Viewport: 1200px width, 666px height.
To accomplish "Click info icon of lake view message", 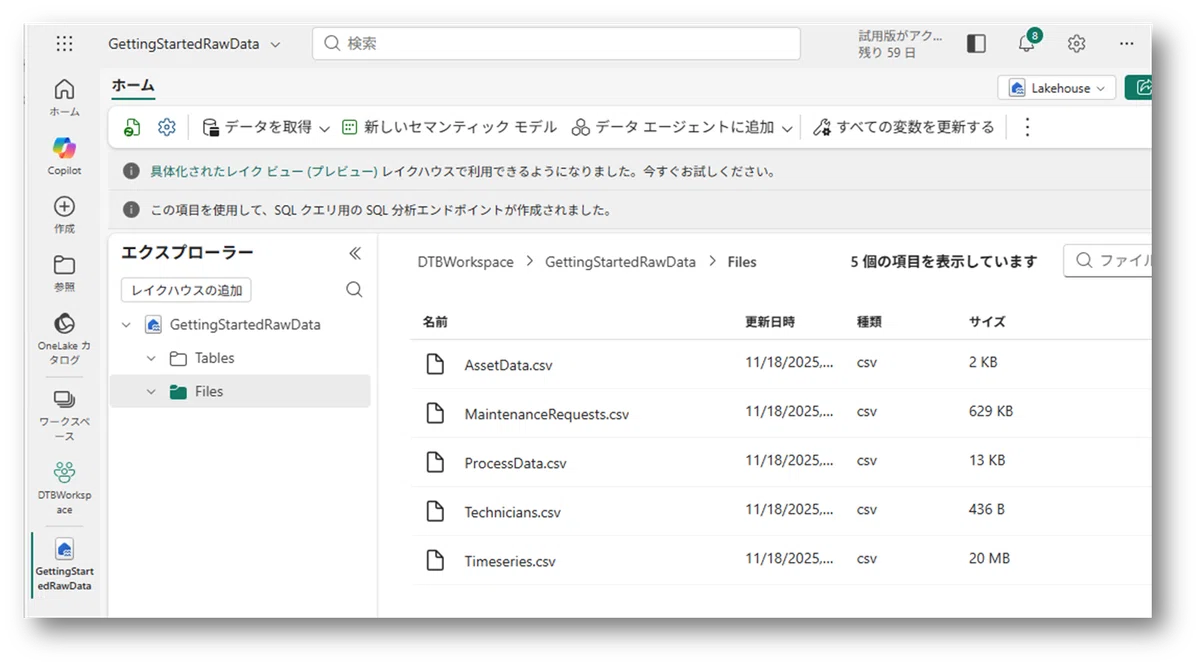I will pyautogui.click(x=131, y=171).
